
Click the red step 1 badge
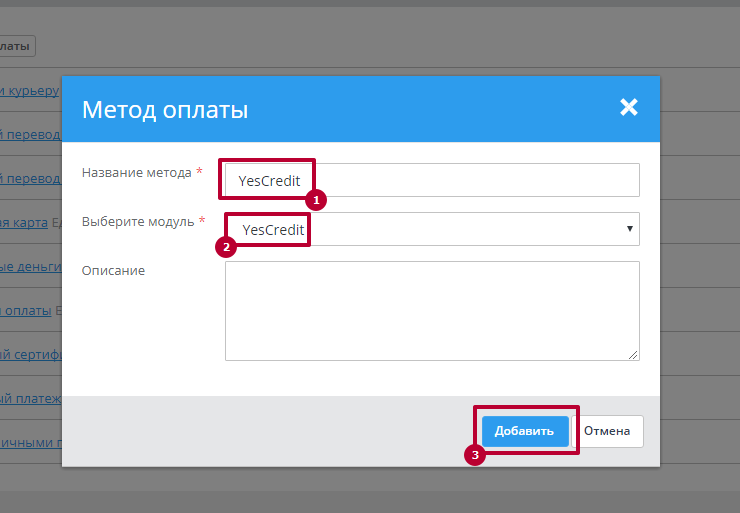point(317,199)
